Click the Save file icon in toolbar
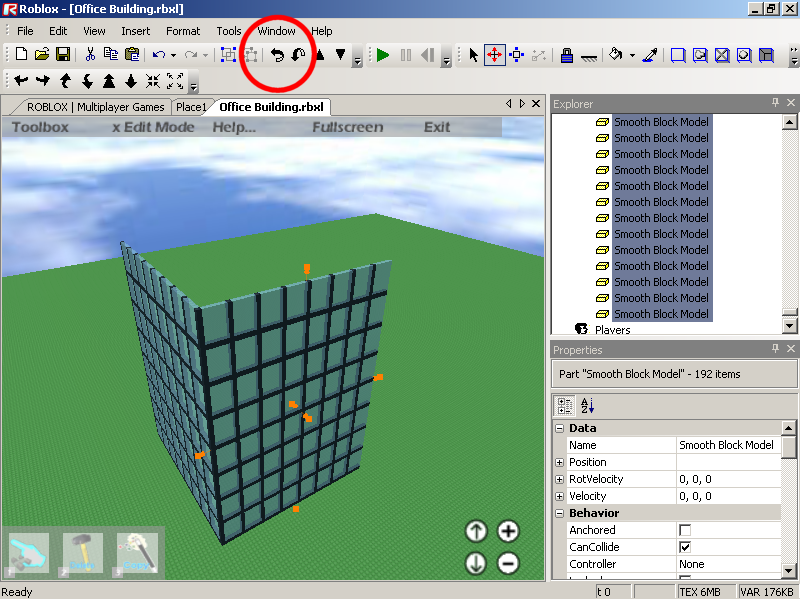The image size is (800, 600). point(62,55)
